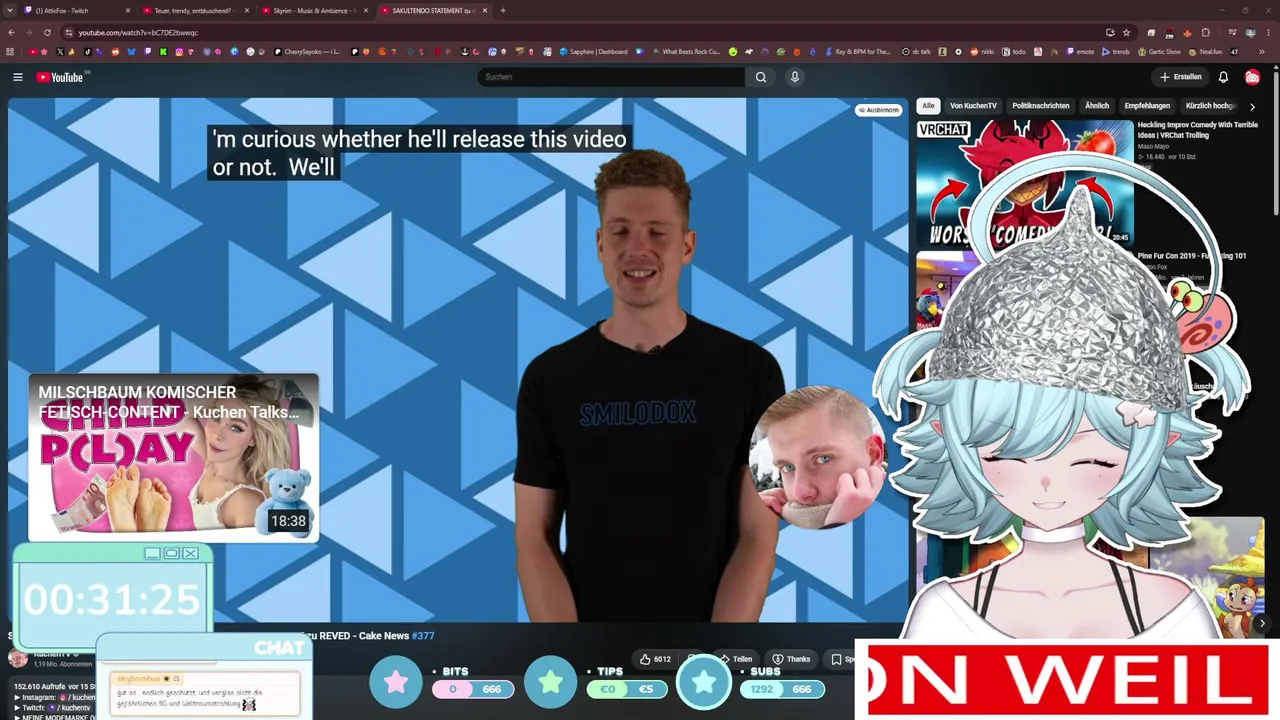This screenshot has height=720, width=1280.
Task: Open the todo bookmark
Action: [1014, 51]
